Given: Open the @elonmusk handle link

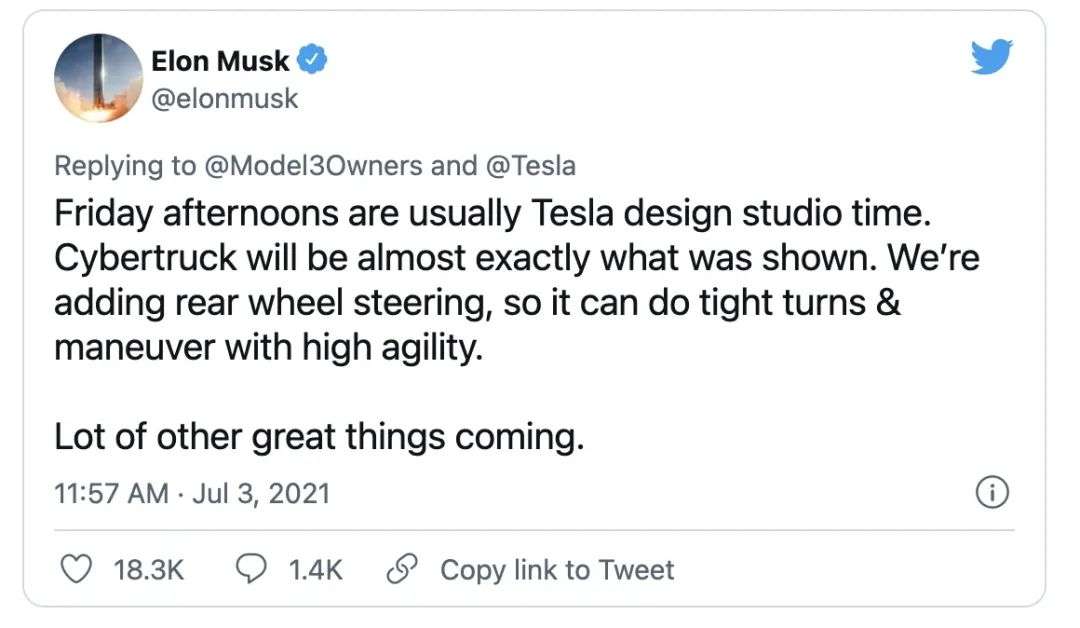Looking at the screenshot, I should (224, 99).
